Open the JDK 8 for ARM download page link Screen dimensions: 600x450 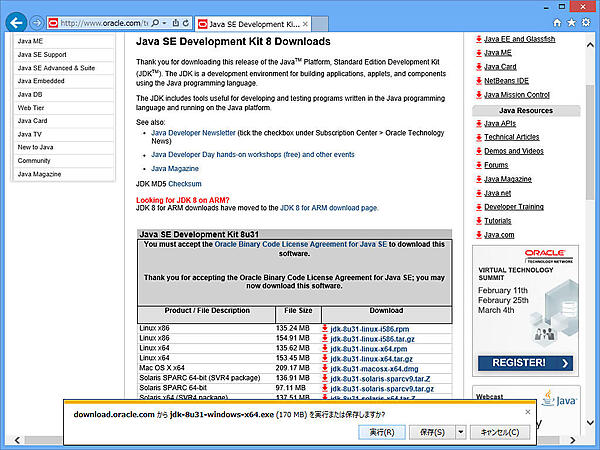pyautogui.click(x=328, y=208)
